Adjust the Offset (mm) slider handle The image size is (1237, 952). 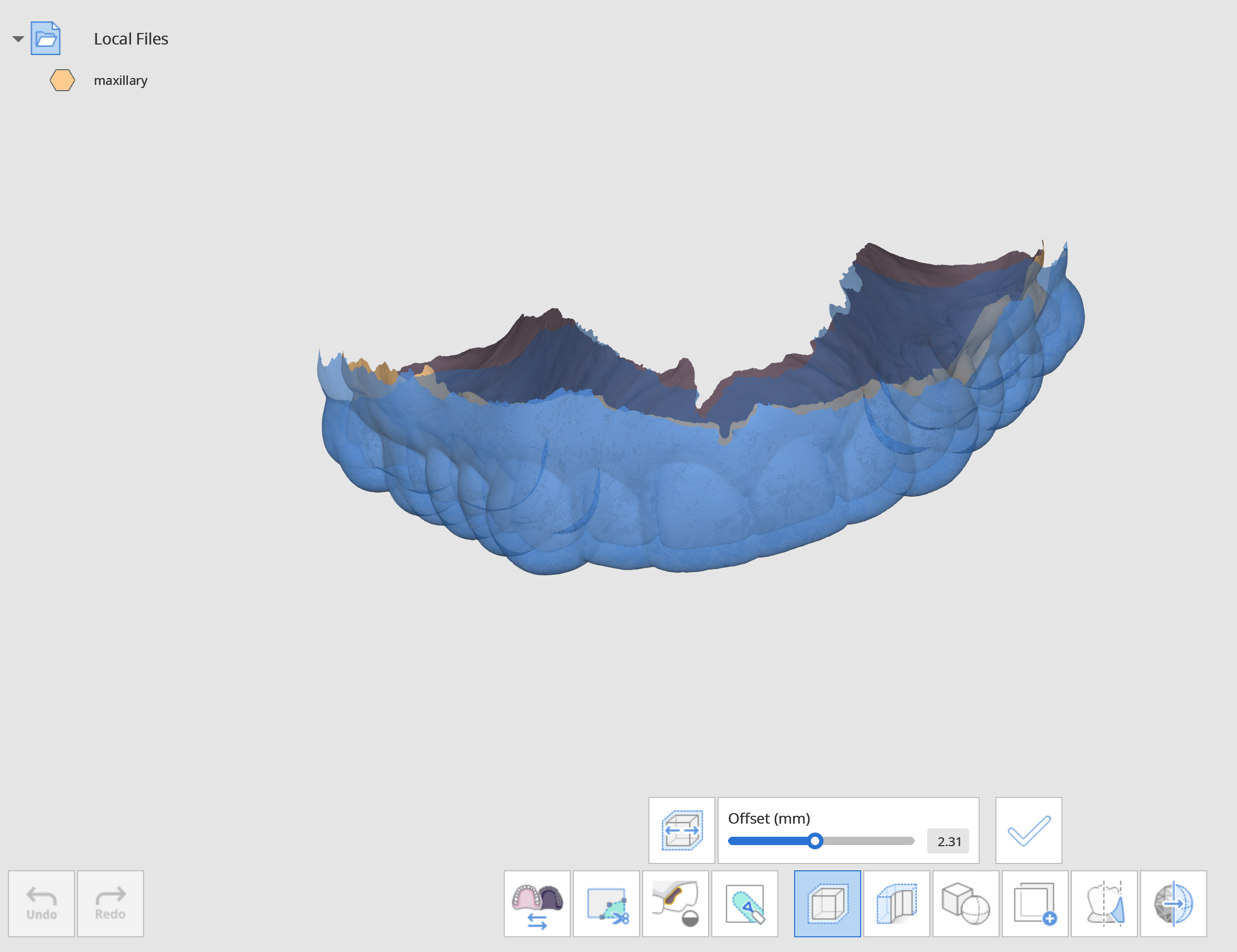(x=815, y=841)
